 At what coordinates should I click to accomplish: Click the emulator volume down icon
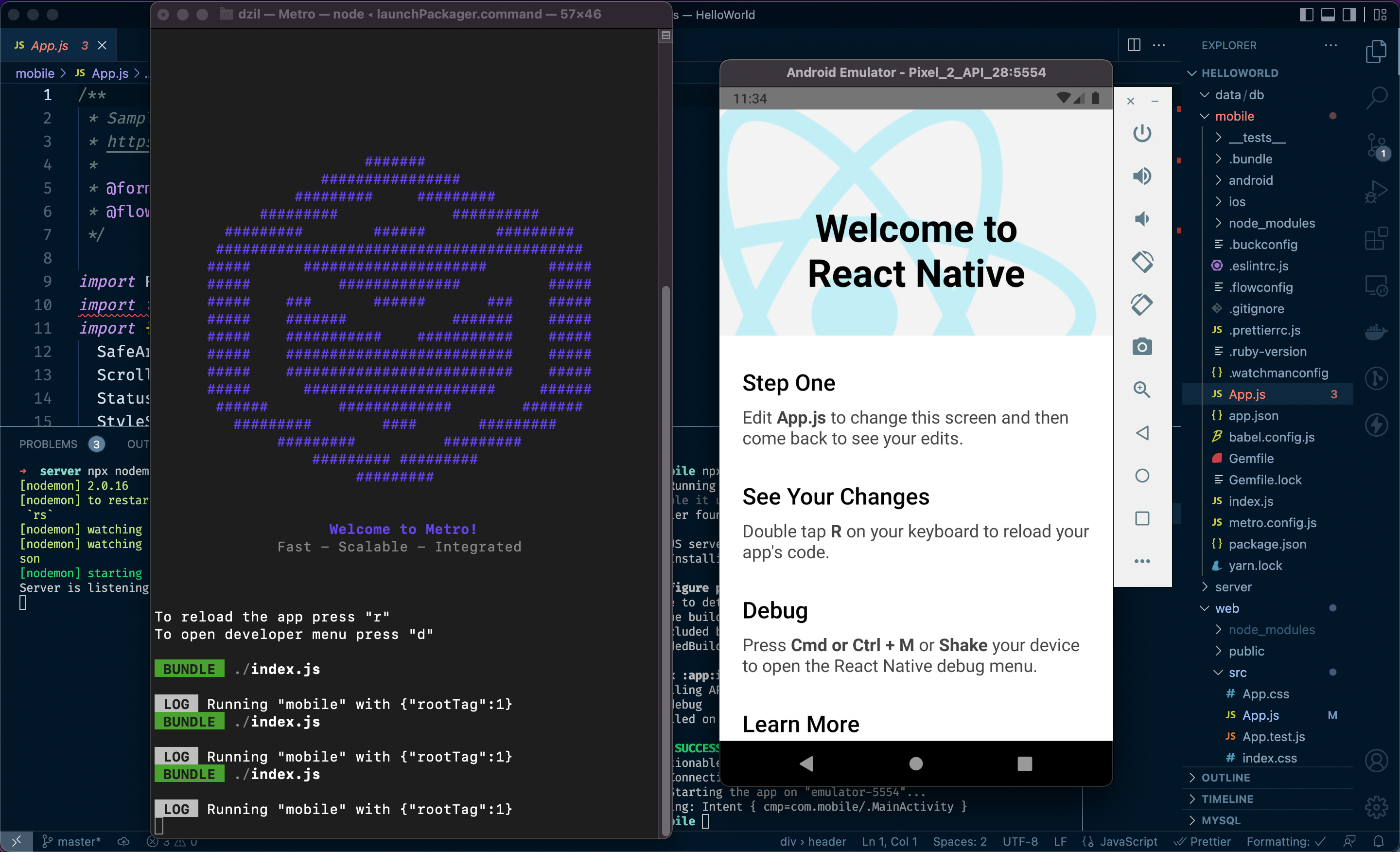click(1141, 219)
